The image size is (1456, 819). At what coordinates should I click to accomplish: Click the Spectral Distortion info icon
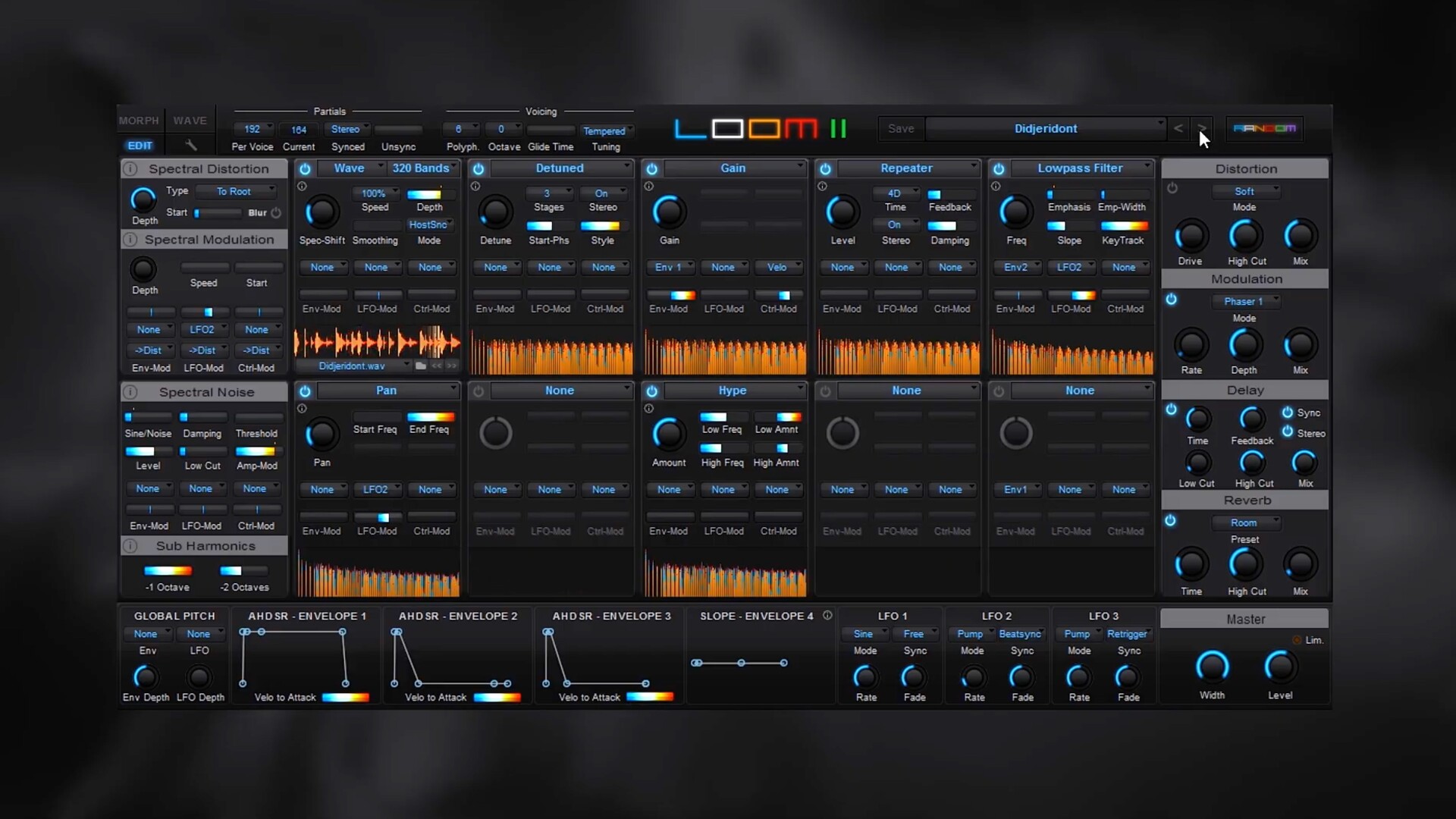[130, 169]
